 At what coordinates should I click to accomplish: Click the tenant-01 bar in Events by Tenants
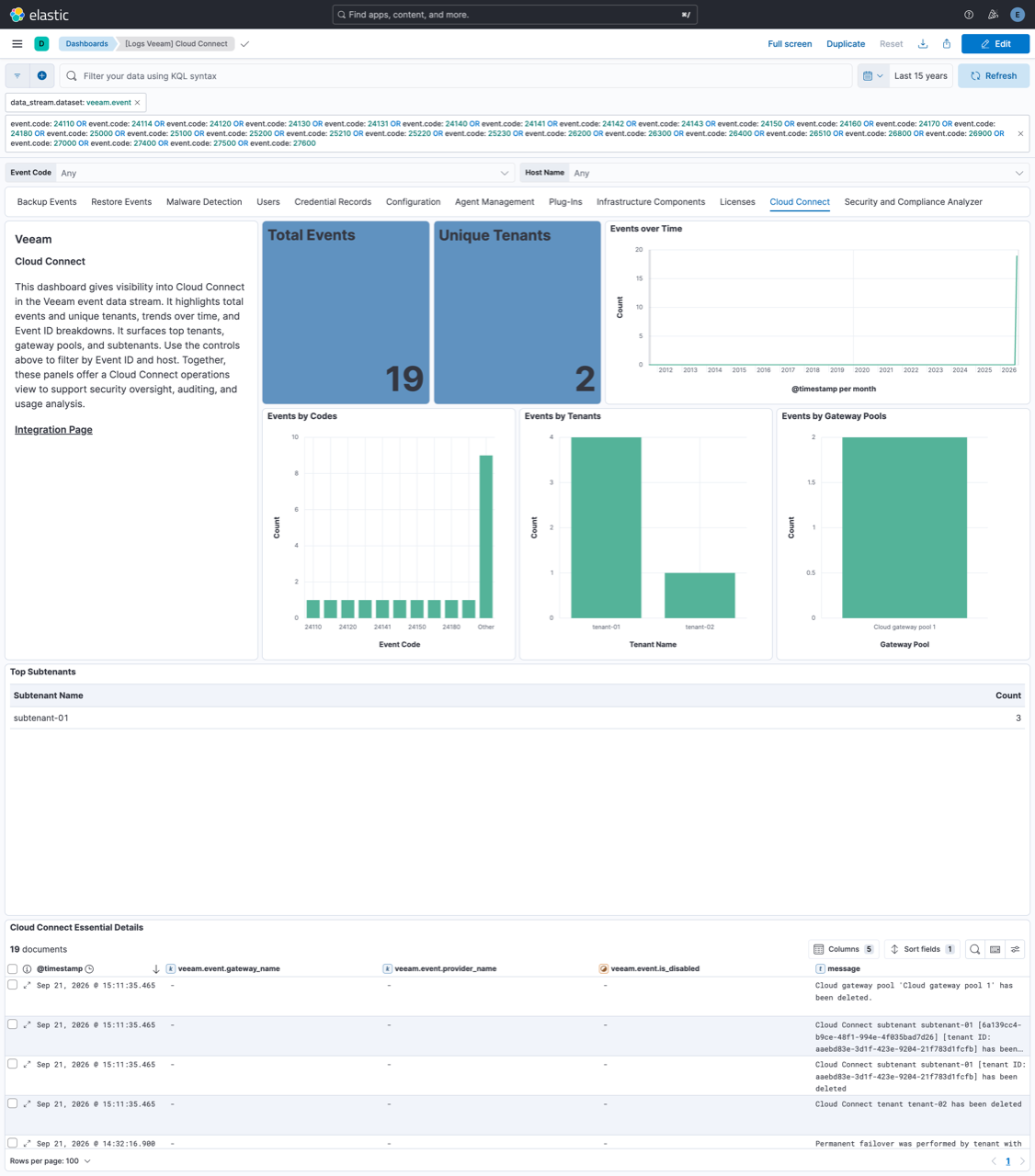606,527
